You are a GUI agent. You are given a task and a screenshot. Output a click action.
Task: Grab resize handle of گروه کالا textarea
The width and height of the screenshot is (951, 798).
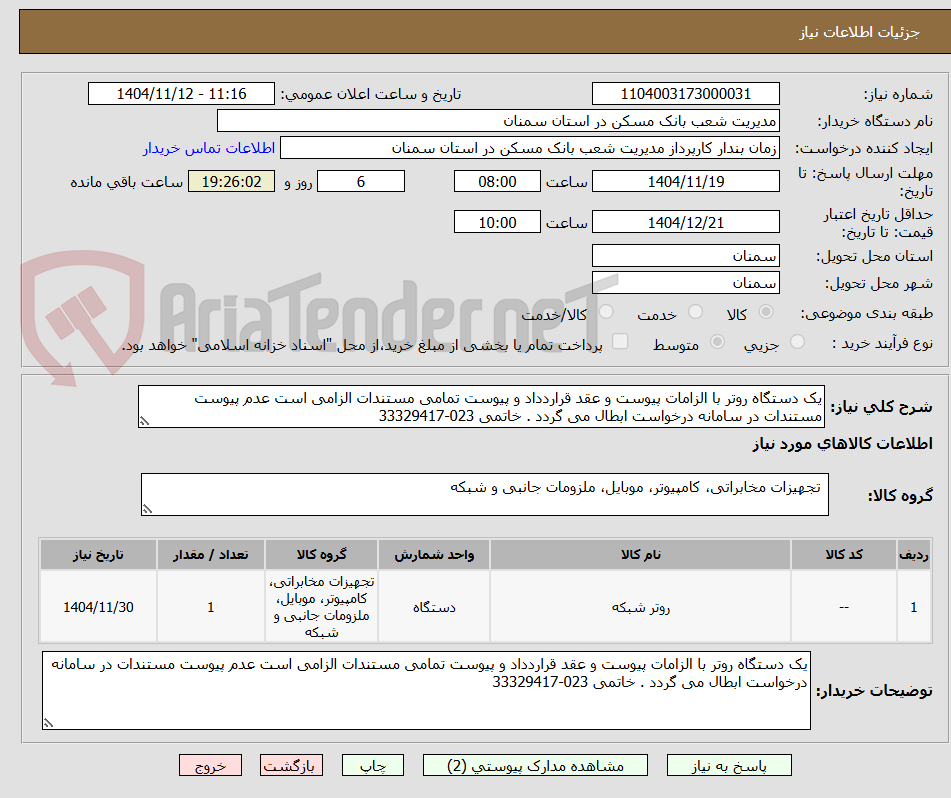(x=147, y=509)
